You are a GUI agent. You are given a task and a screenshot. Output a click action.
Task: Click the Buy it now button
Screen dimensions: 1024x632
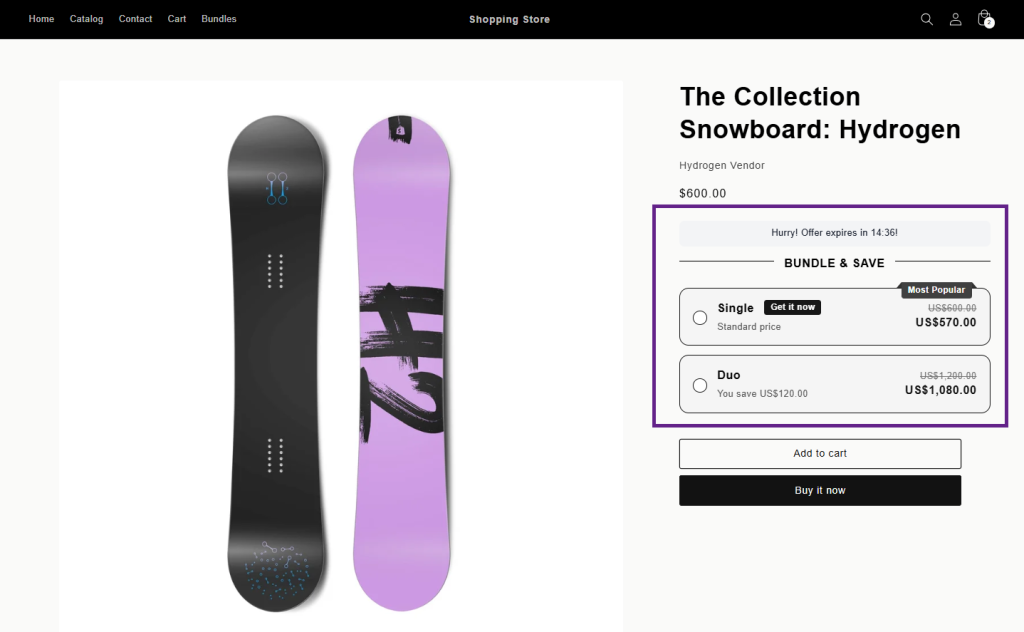point(820,490)
